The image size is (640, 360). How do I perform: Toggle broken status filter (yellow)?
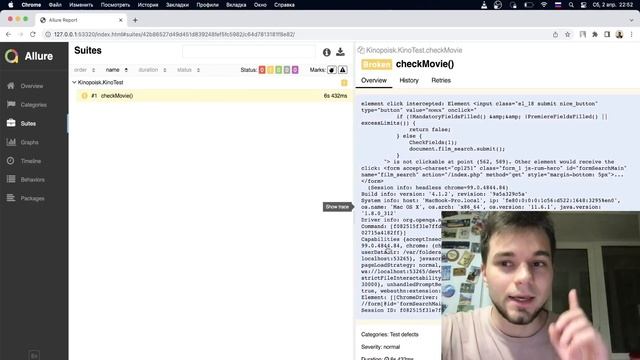coord(270,70)
